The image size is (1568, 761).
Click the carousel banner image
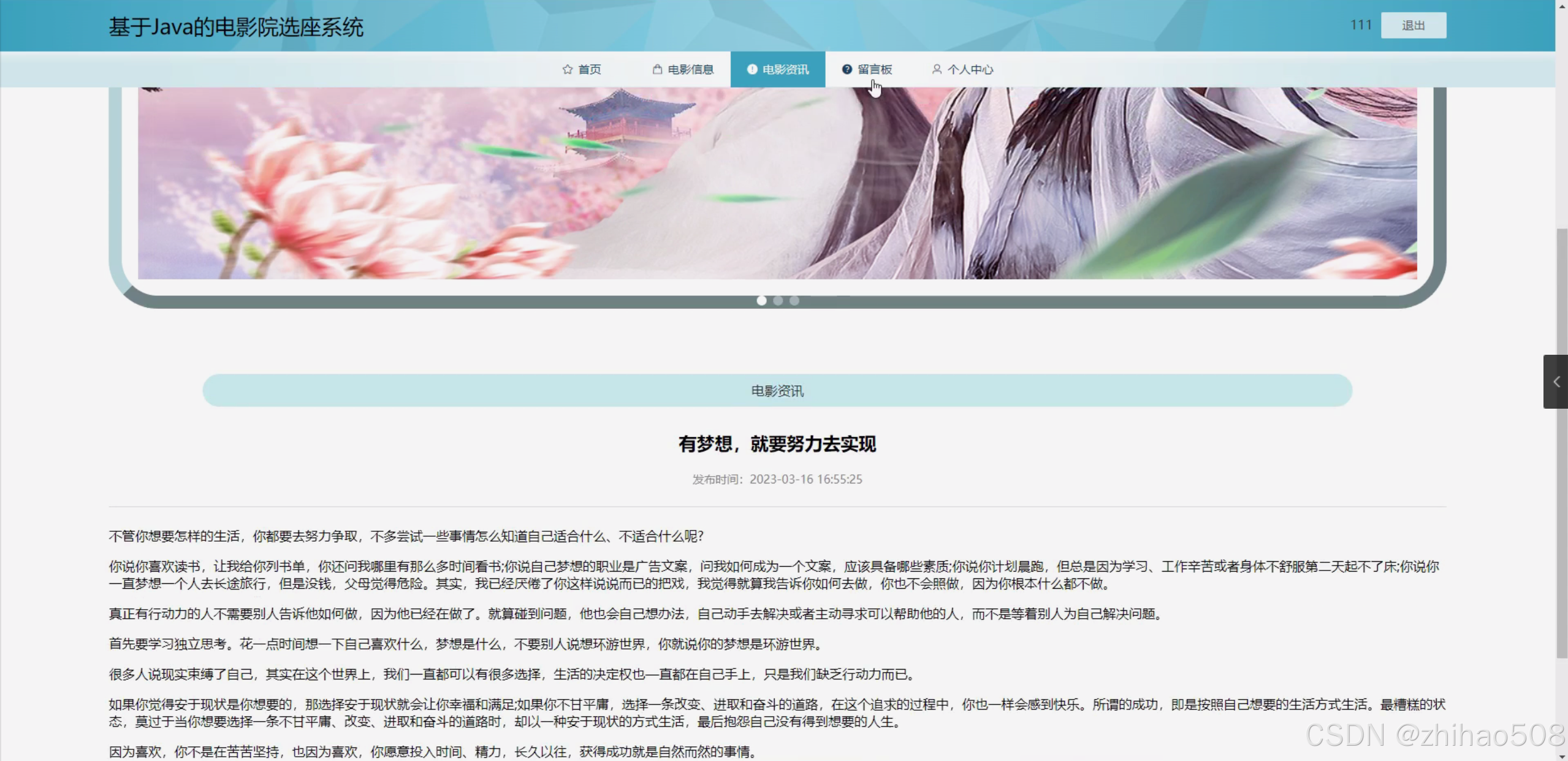tap(777, 184)
